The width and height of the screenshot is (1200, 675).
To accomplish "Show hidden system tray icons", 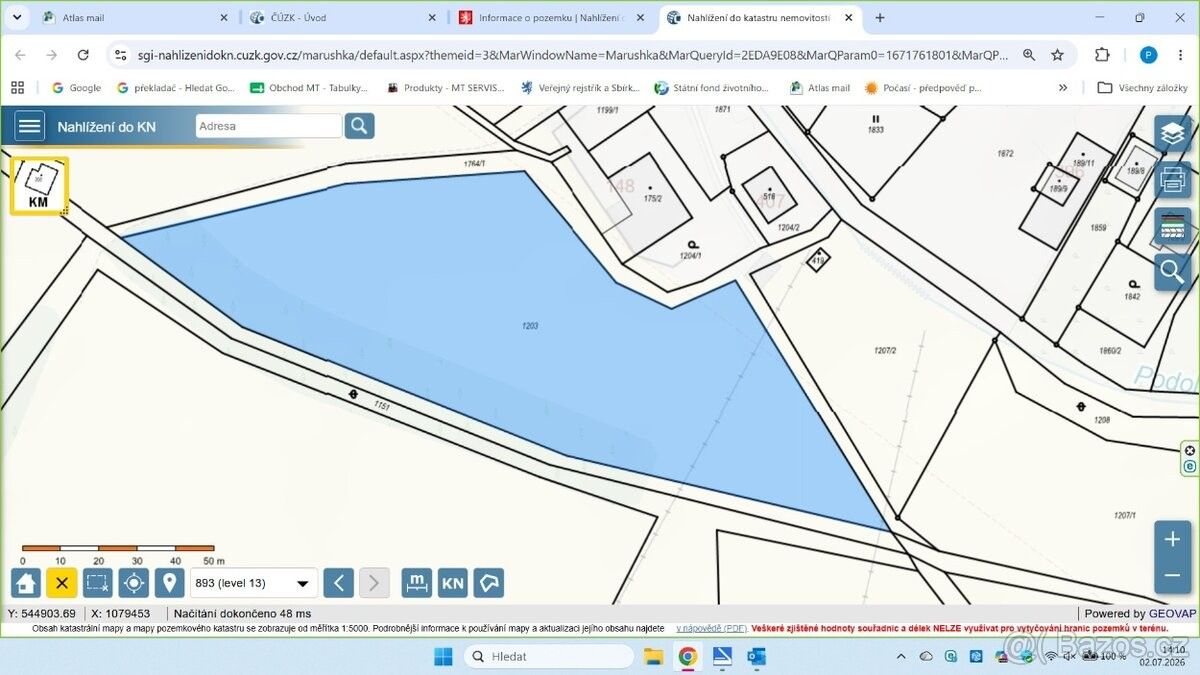I will tap(902, 656).
